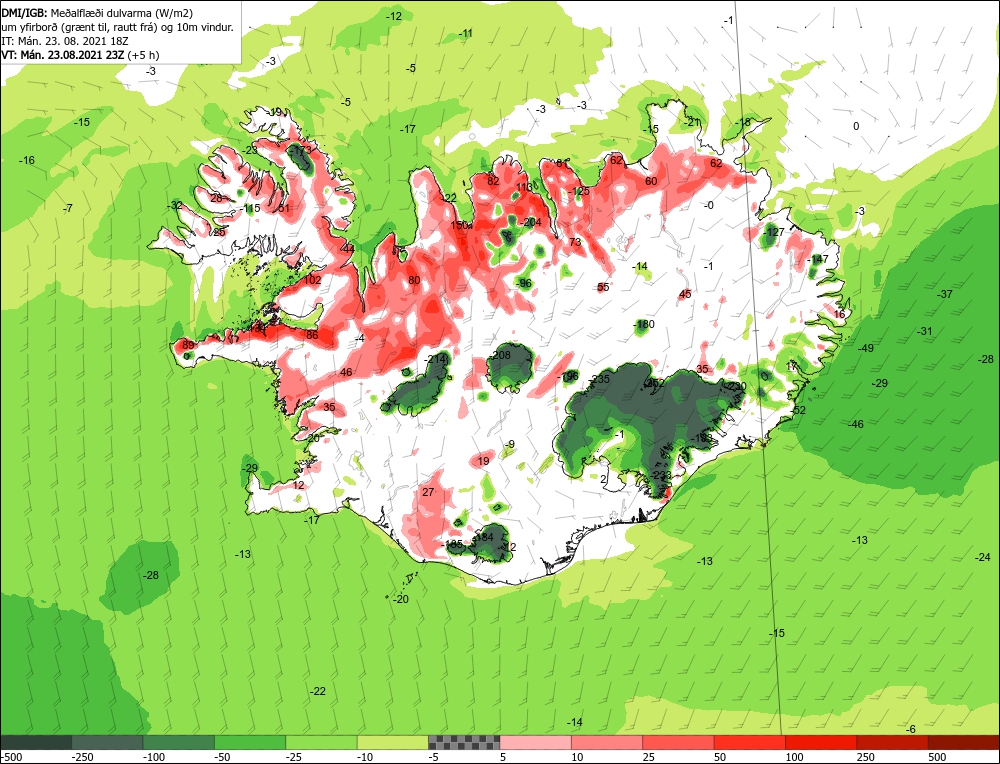Screen dimensions: 1000x764
Task: Click the '-196' value on the map
Action: pyautogui.click(x=568, y=376)
